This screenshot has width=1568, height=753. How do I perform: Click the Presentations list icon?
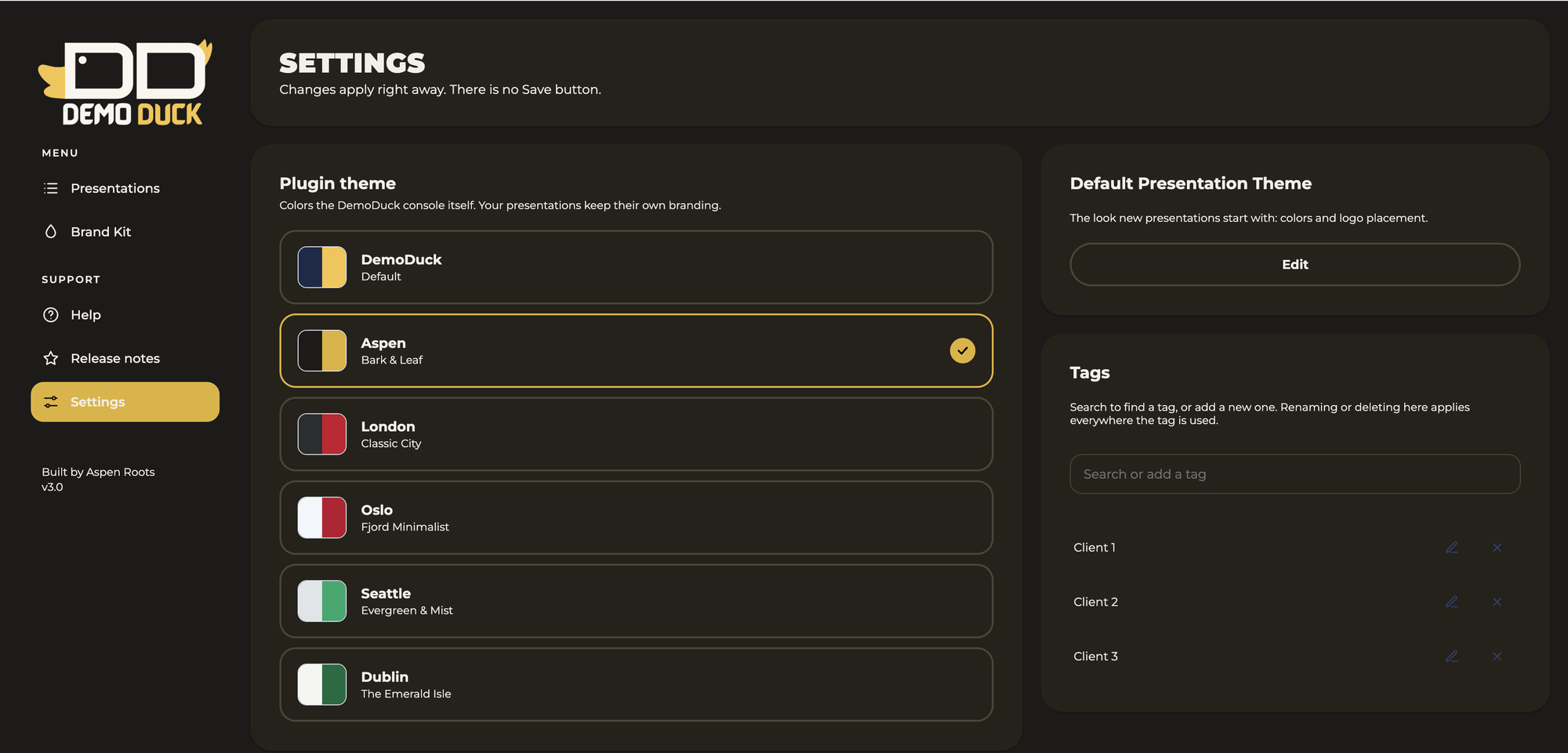51,188
